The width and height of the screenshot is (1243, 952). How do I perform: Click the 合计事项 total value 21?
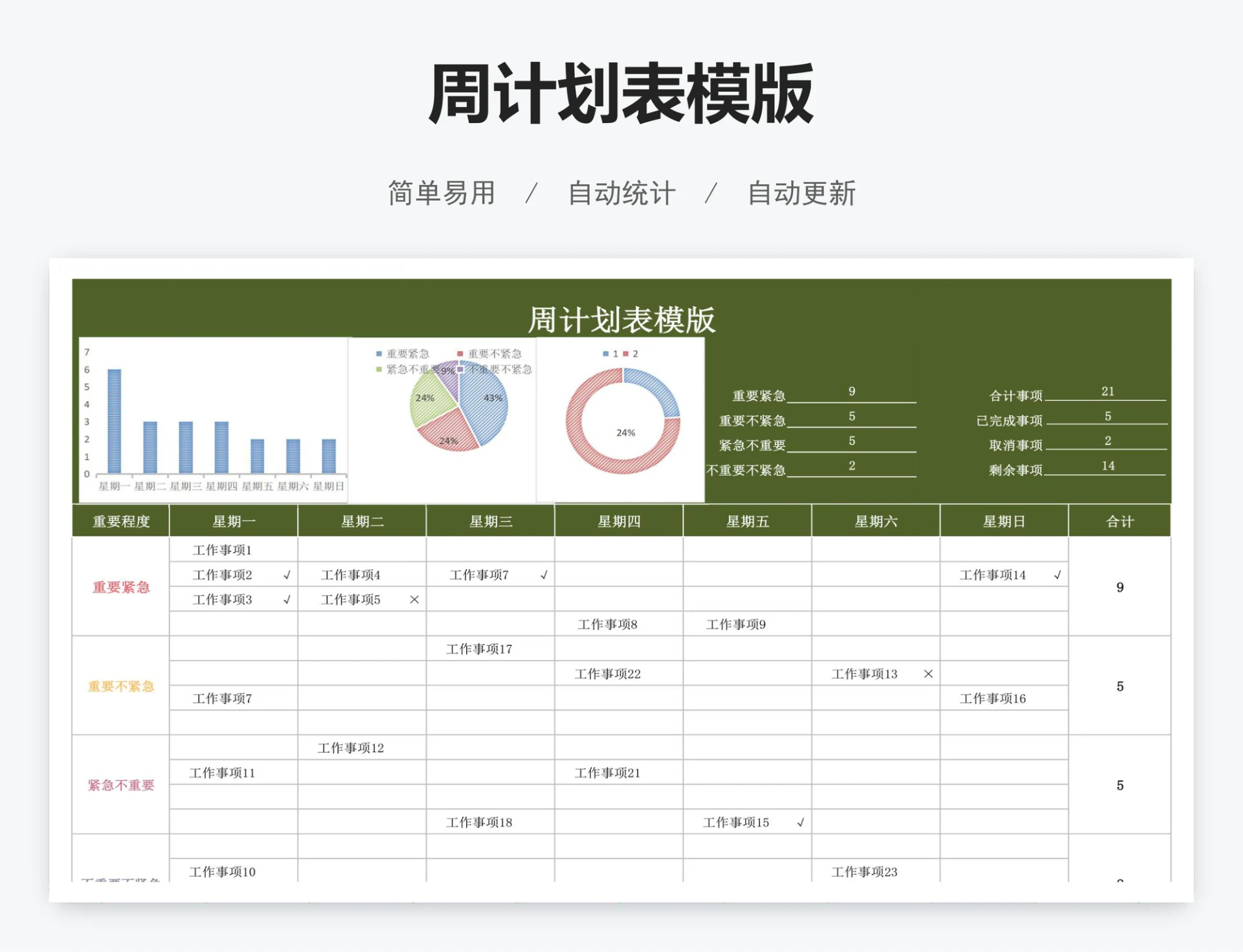pos(1108,392)
